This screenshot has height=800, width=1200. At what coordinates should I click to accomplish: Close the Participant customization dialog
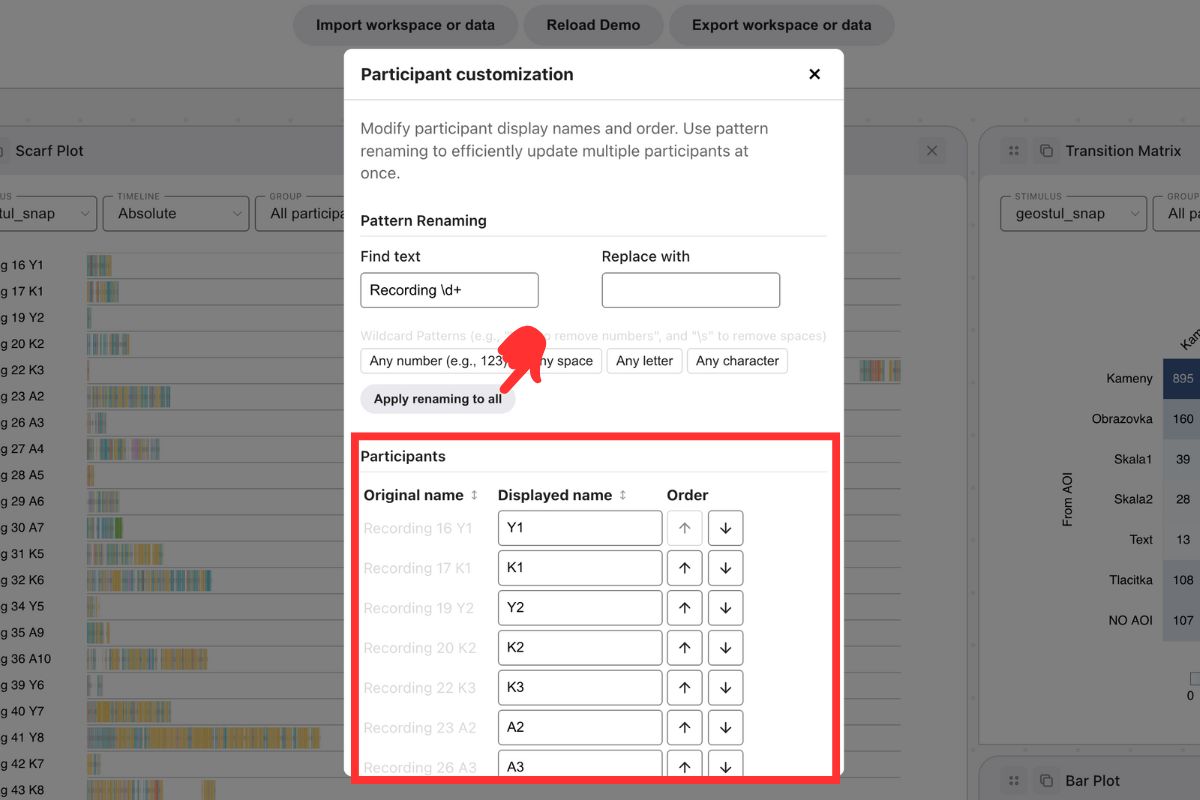tap(814, 74)
